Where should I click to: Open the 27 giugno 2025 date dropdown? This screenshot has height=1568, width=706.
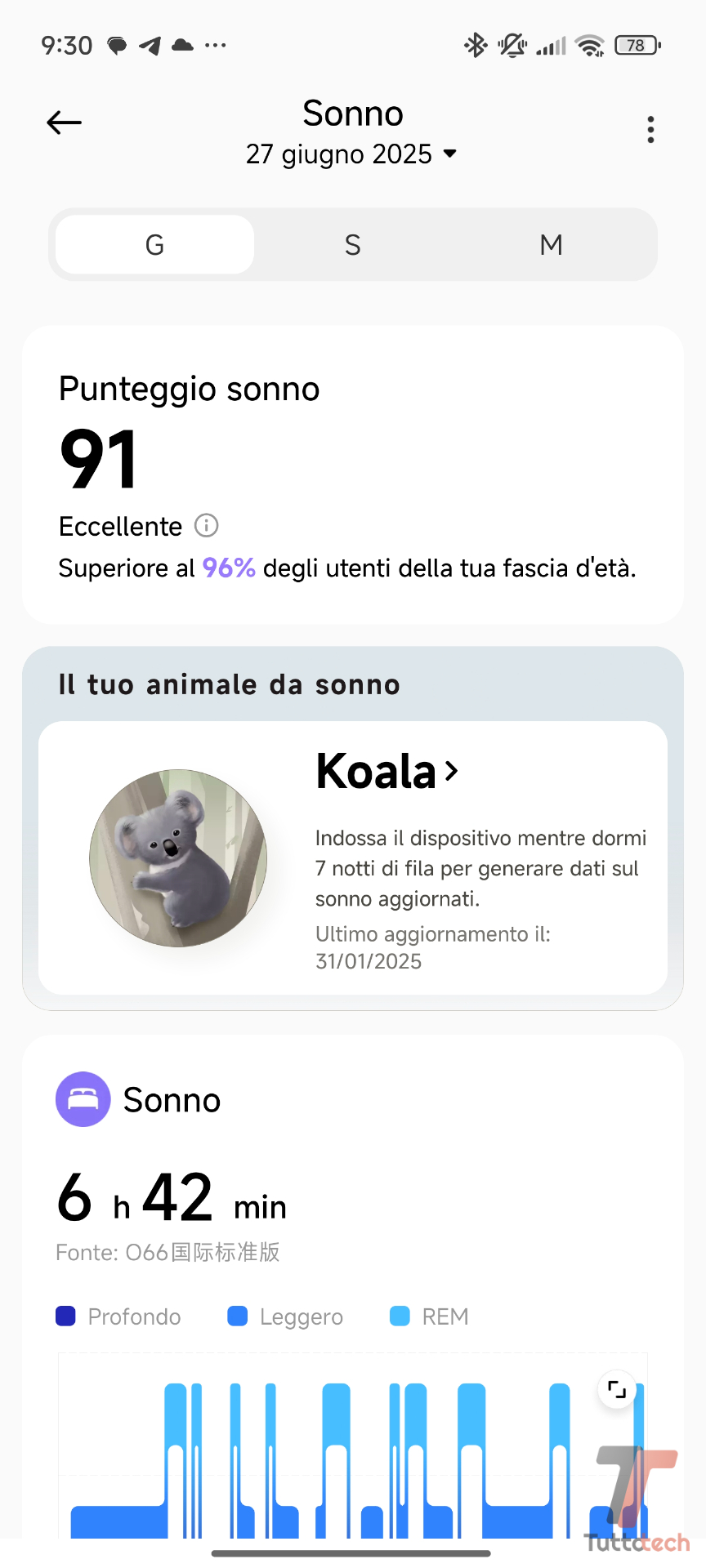pos(352,154)
